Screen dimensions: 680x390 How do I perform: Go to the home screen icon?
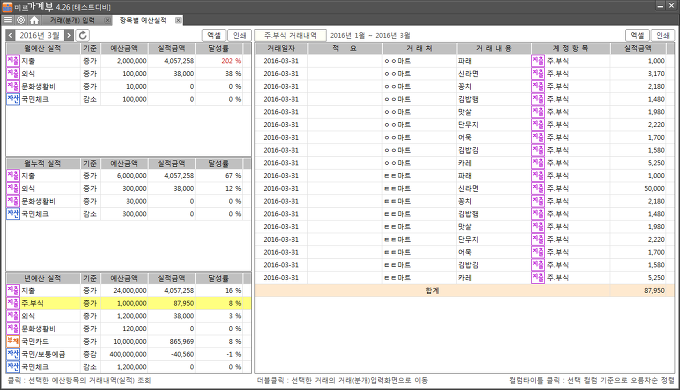pos(34,20)
